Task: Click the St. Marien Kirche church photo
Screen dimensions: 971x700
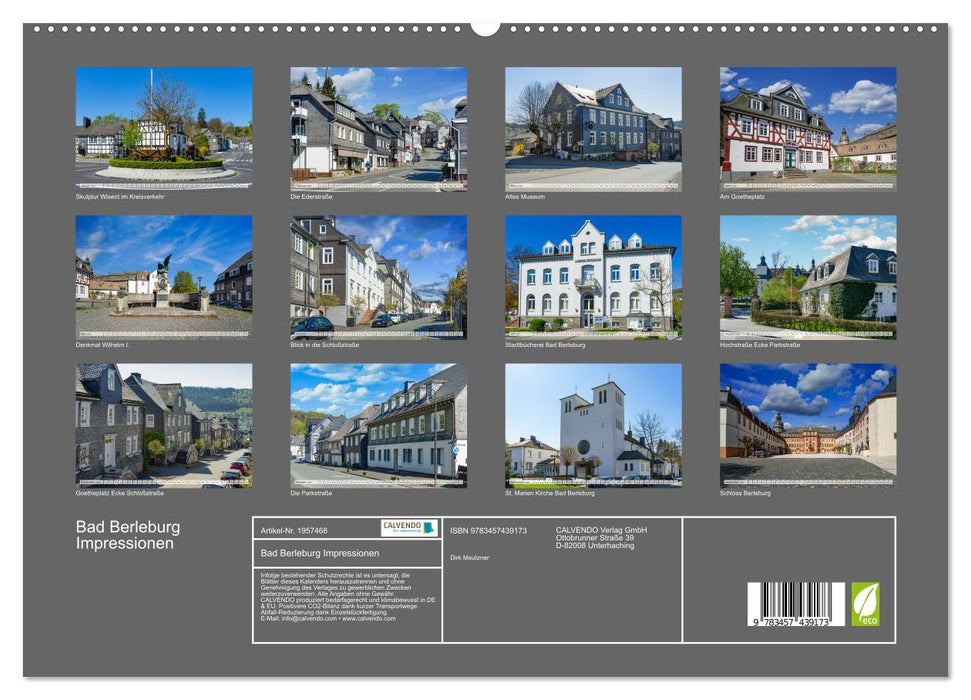Action: (x=590, y=425)
